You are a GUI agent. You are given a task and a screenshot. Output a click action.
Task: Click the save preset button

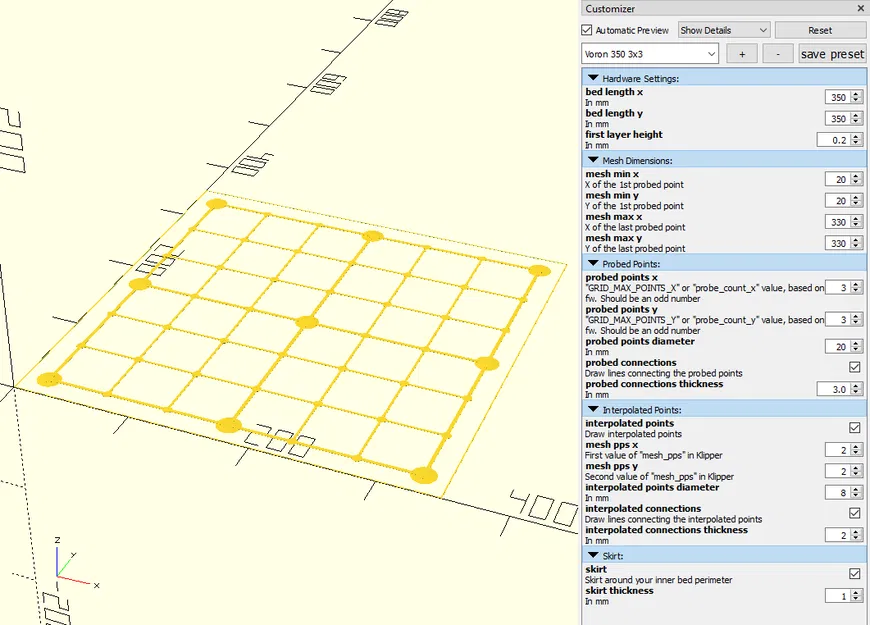[832, 54]
